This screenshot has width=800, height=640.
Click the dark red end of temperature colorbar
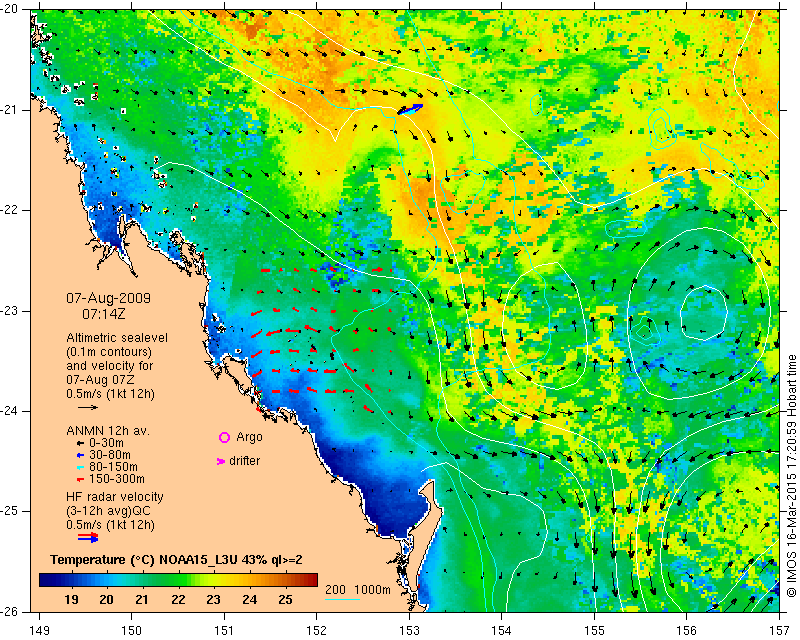point(312,580)
